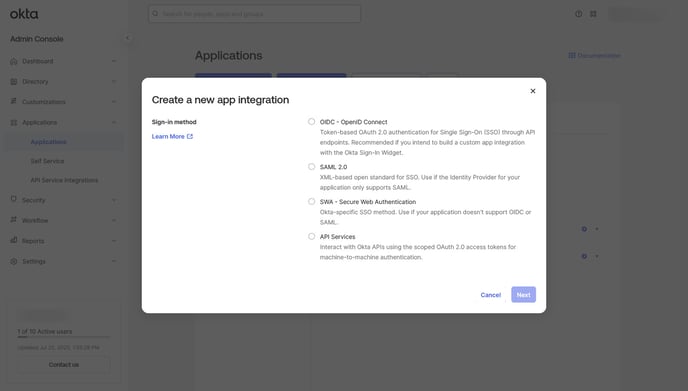Image resolution: width=688 pixels, height=391 pixels.
Task: Pick the API Services radio option
Action: (311, 236)
